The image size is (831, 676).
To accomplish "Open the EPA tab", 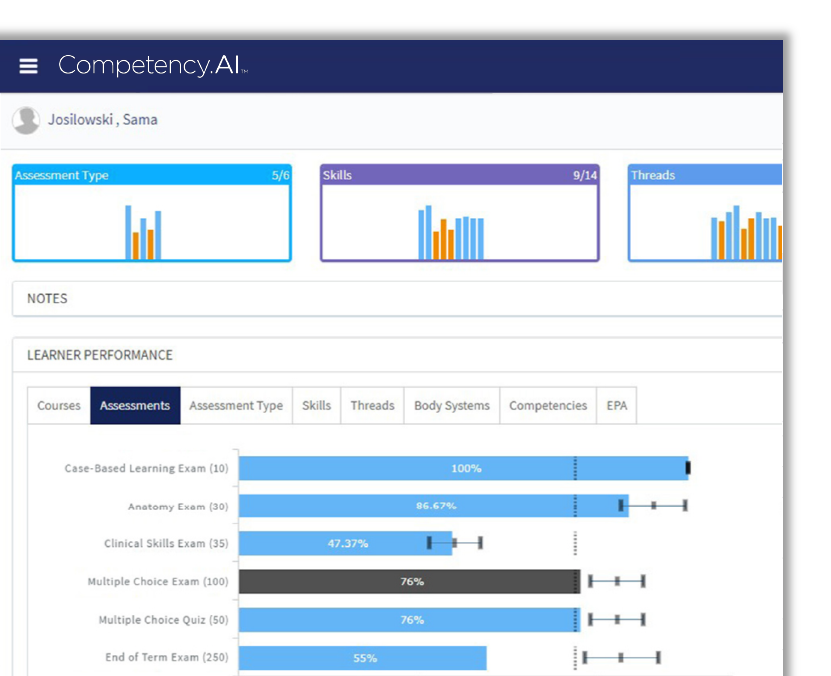I will coord(617,405).
